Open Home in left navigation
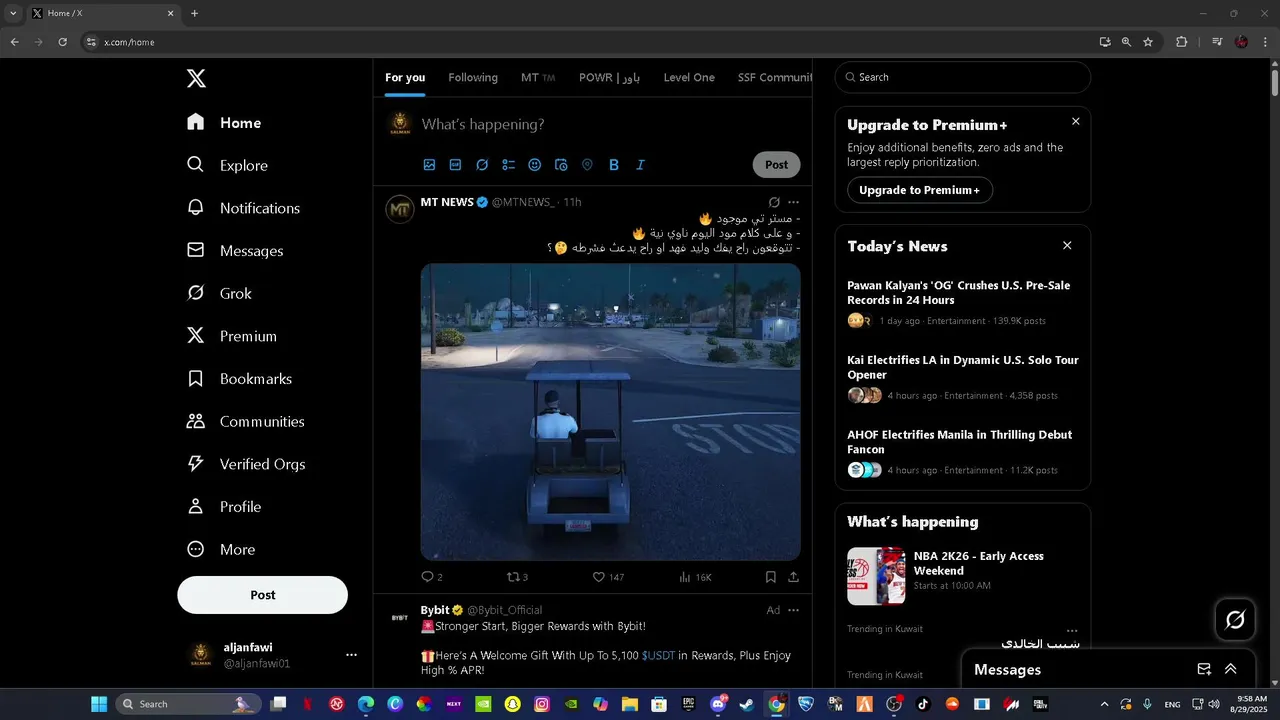 point(224,123)
